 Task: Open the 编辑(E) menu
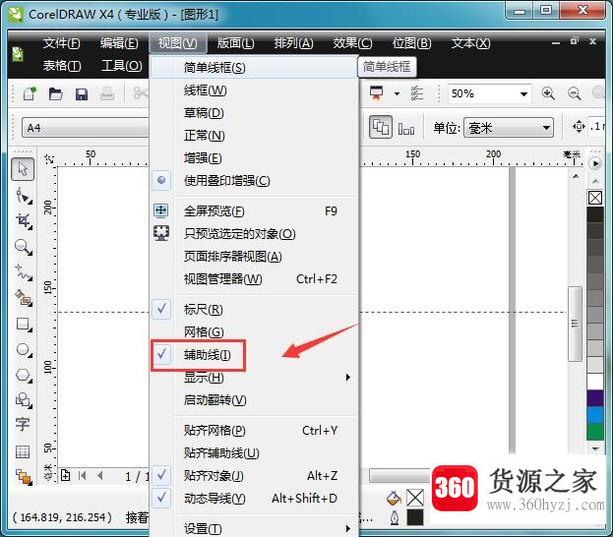(119, 43)
